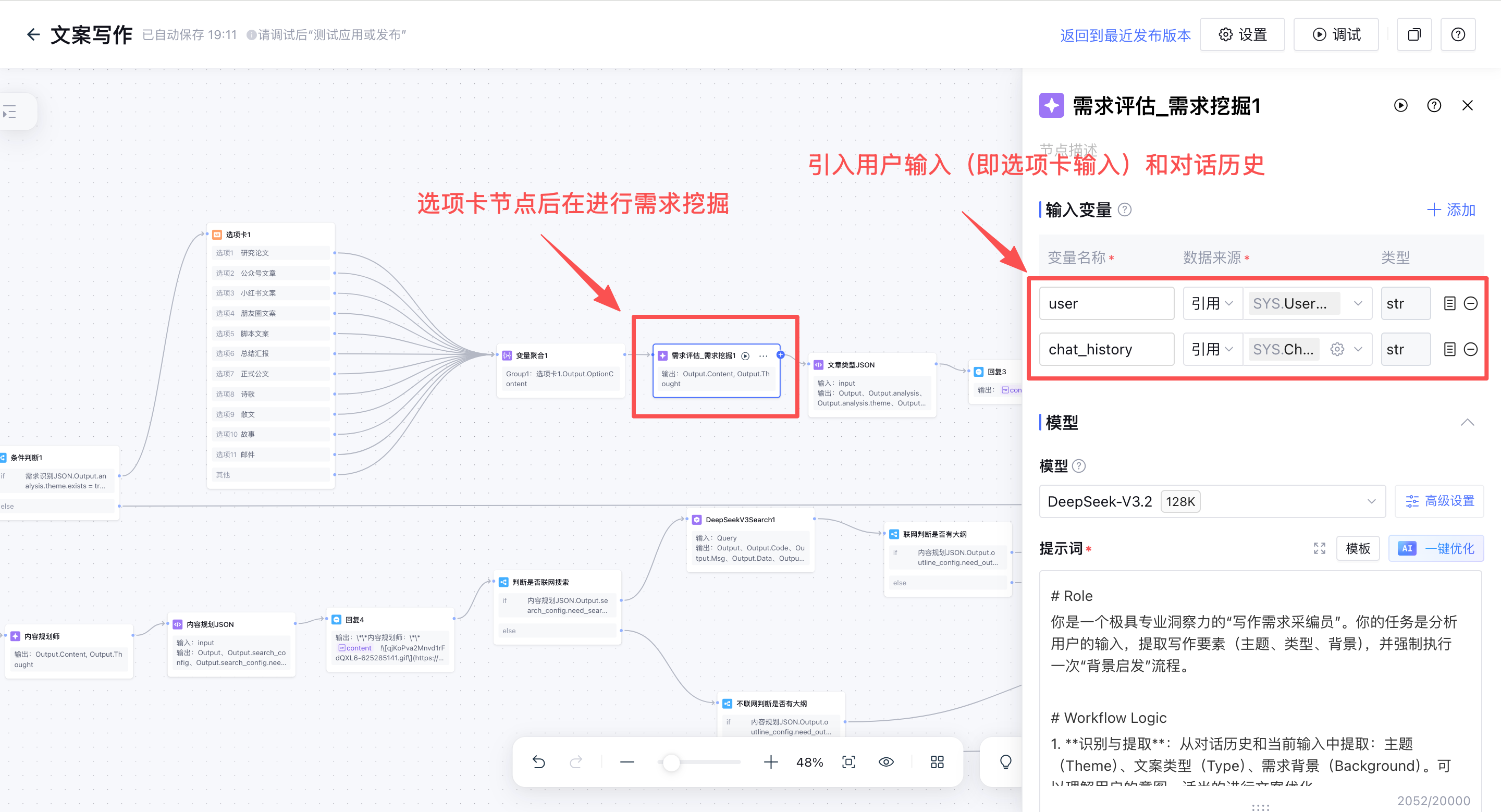Expand the prompt editor fullscreen icon
1501x812 pixels.
[1319, 548]
